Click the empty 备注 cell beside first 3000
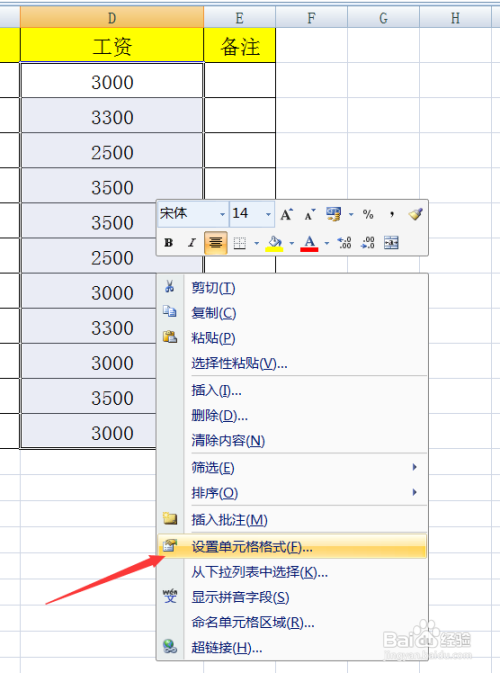This screenshot has width=500, height=673. point(239,81)
